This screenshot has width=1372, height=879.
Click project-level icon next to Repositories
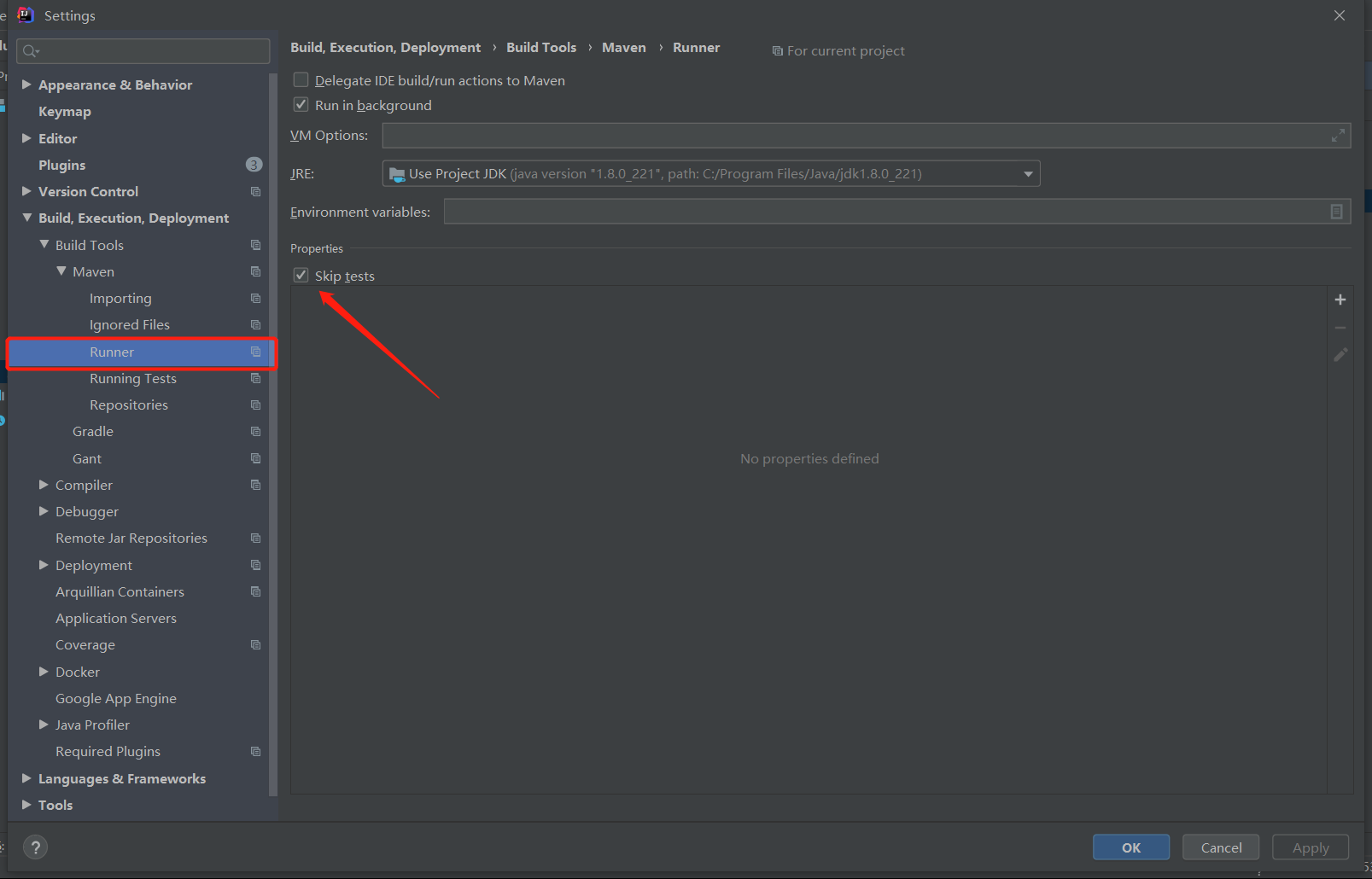(255, 405)
